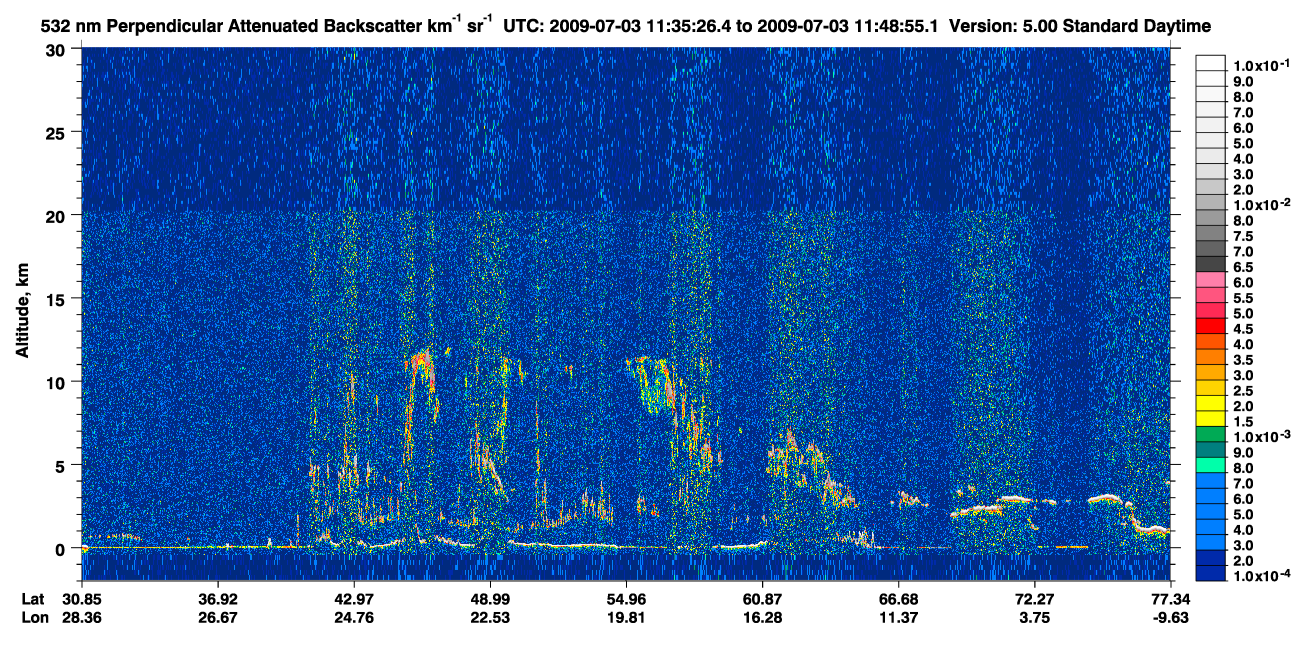Click the red swatch between 4.5 and 5.0

point(1210,327)
